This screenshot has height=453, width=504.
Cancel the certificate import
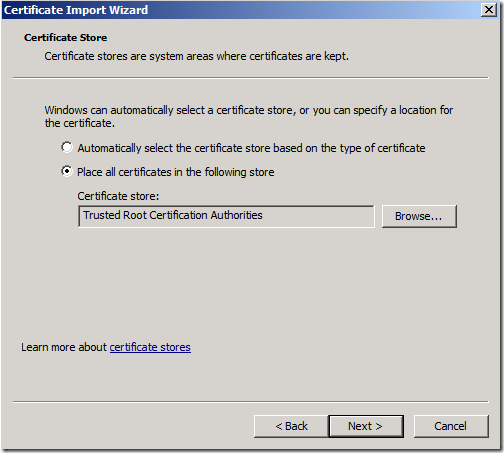(451, 426)
